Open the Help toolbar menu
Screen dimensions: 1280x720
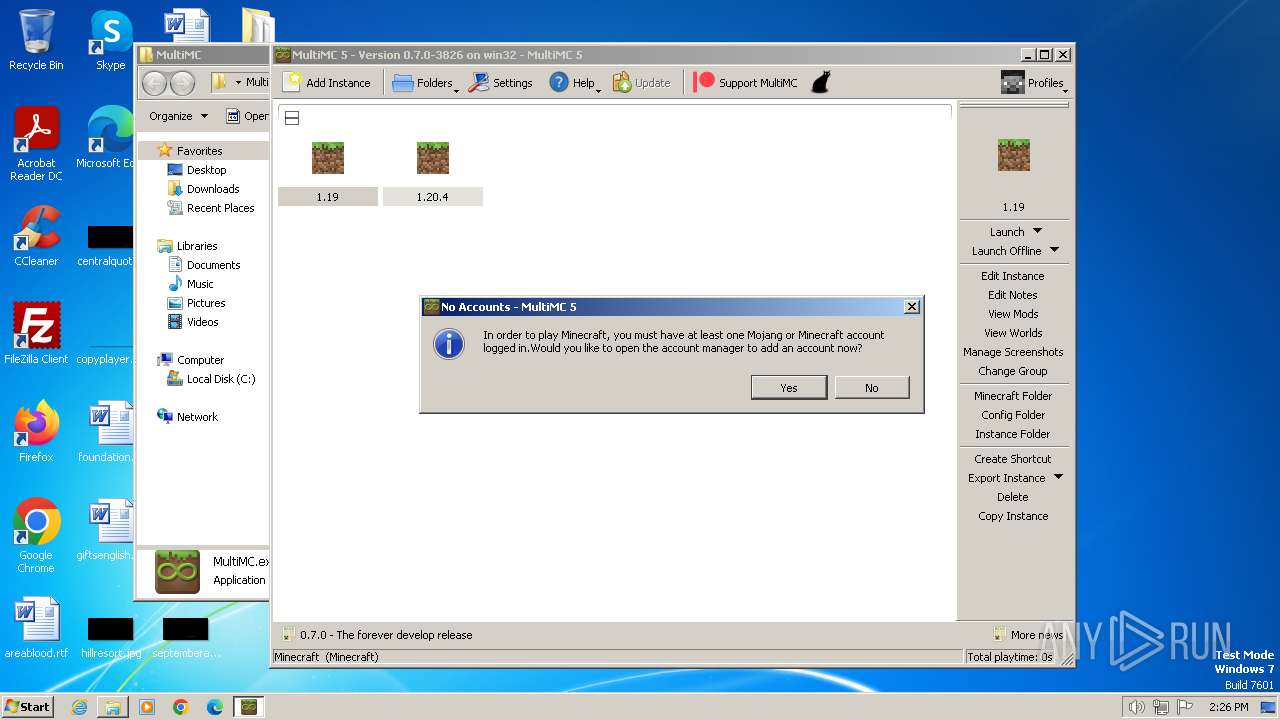[574, 83]
